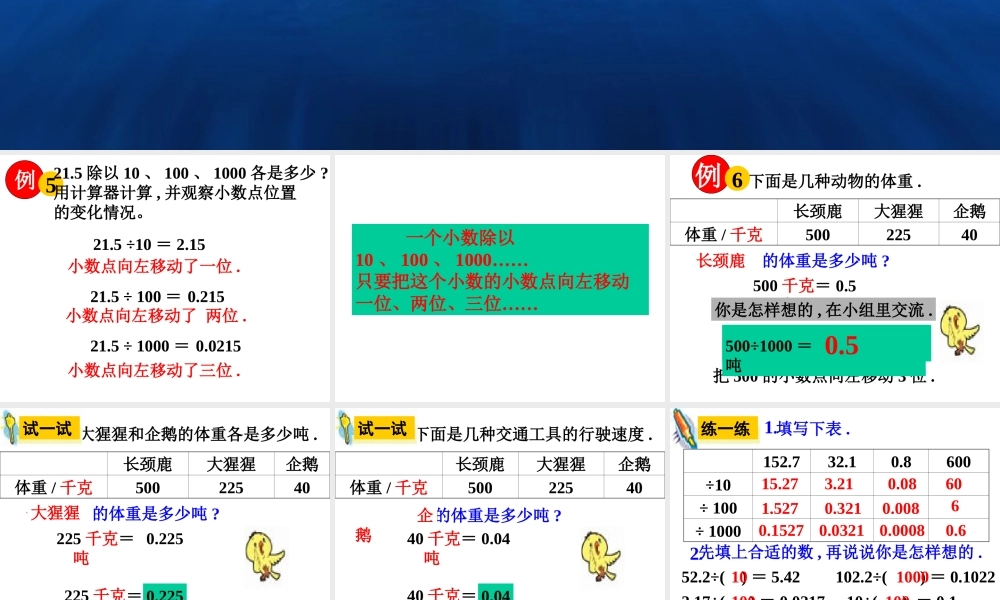Screen dimensions: 1000x600
Task: Click 长颈鹿 header in 例6 table
Action: click(818, 211)
